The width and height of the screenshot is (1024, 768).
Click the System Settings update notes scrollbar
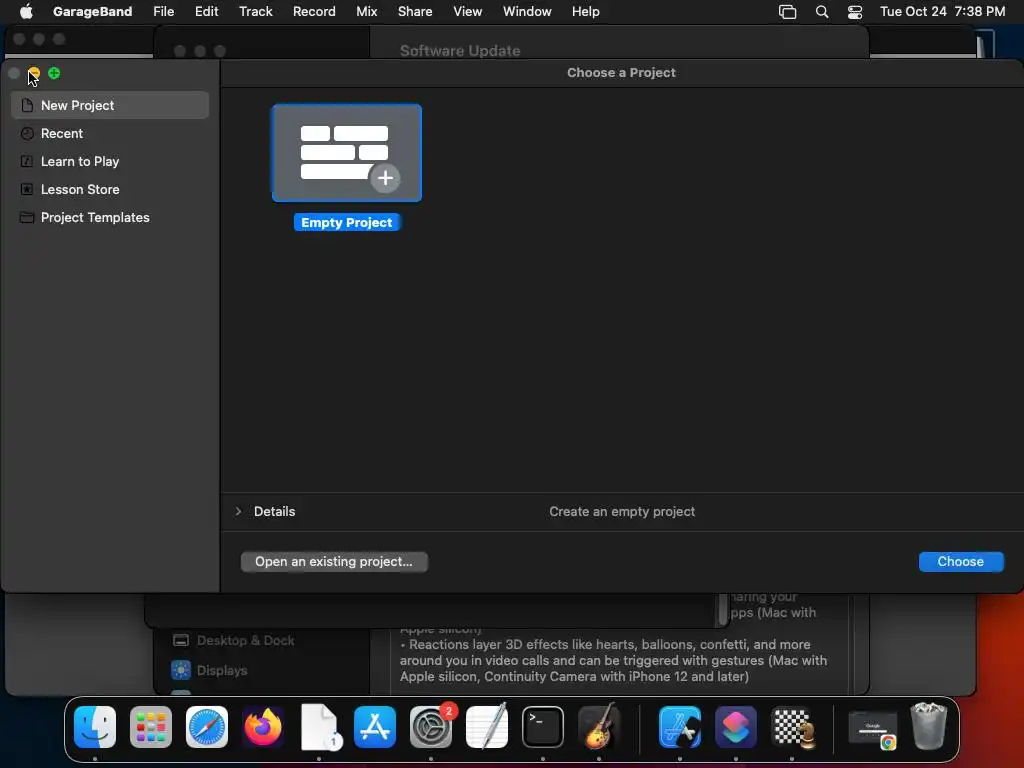point(722,609)
